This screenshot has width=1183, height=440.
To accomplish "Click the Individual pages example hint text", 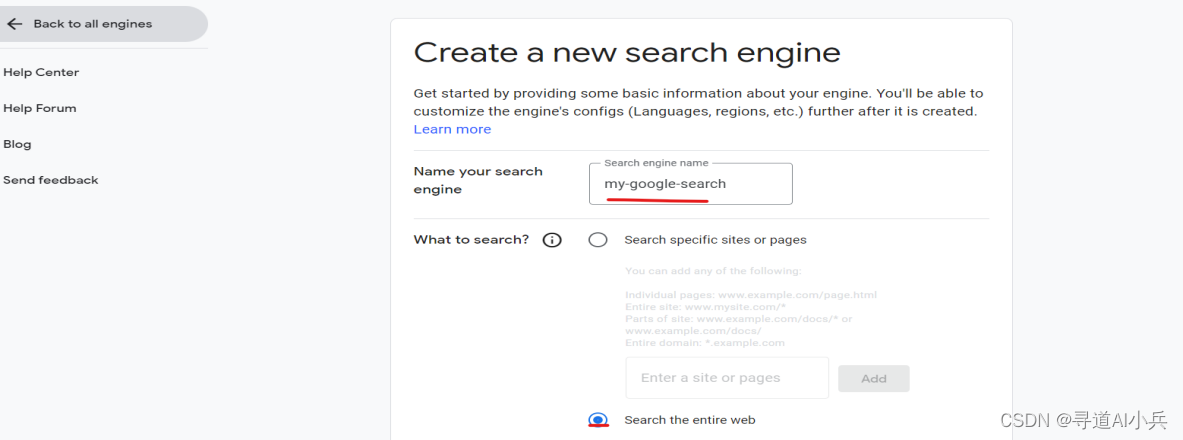I will click(x=750, y=295).
